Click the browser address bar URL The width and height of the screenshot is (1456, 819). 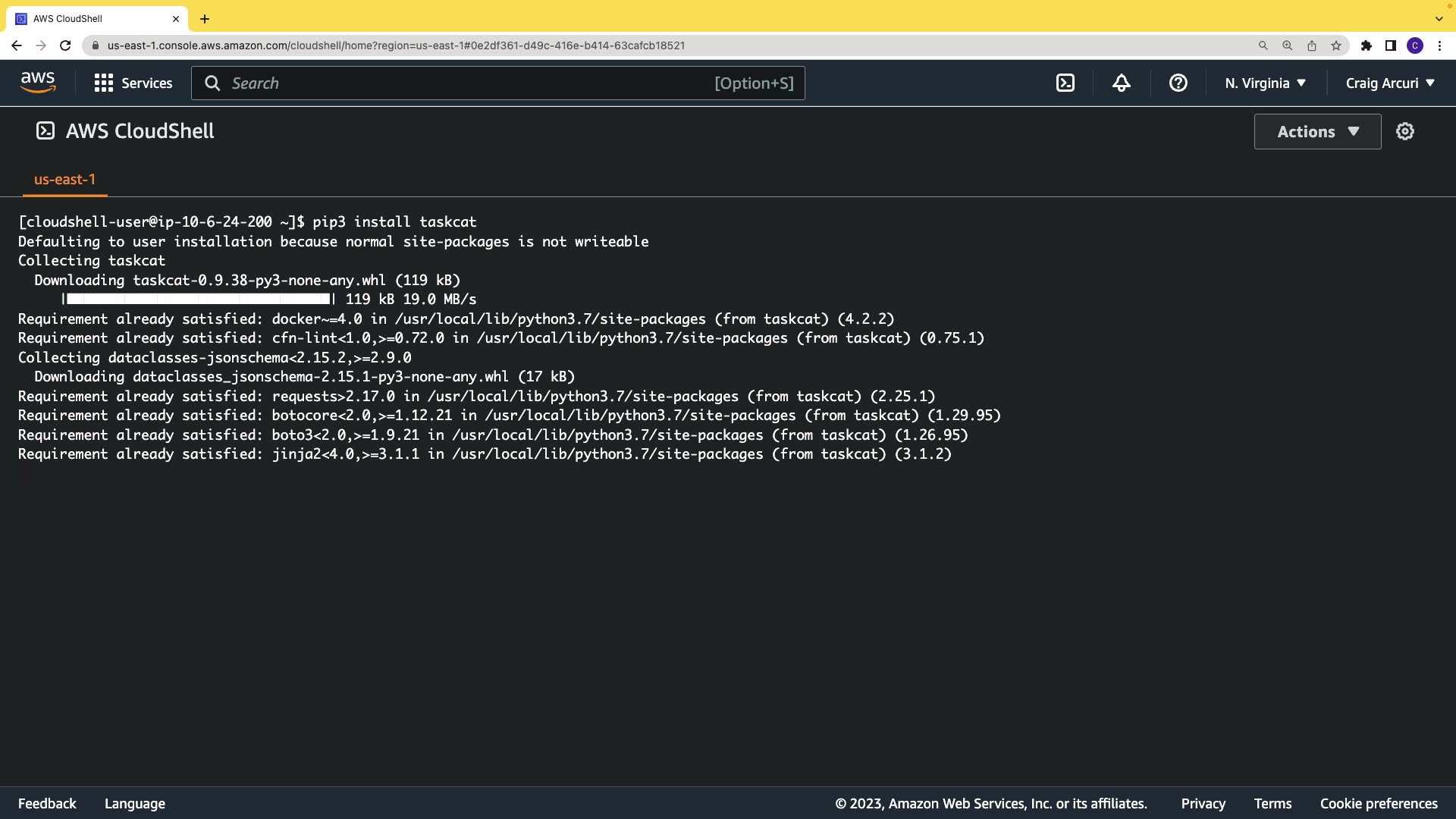tap(396, 45)
